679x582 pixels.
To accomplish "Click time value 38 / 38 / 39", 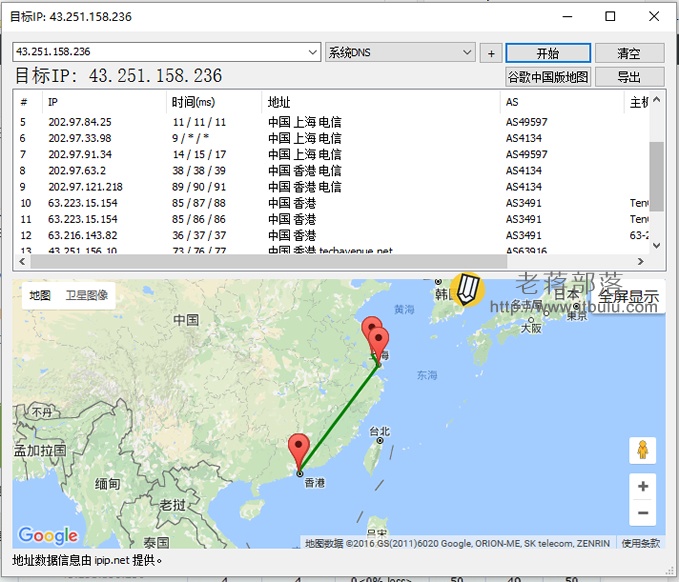I will tap(199, 171).
